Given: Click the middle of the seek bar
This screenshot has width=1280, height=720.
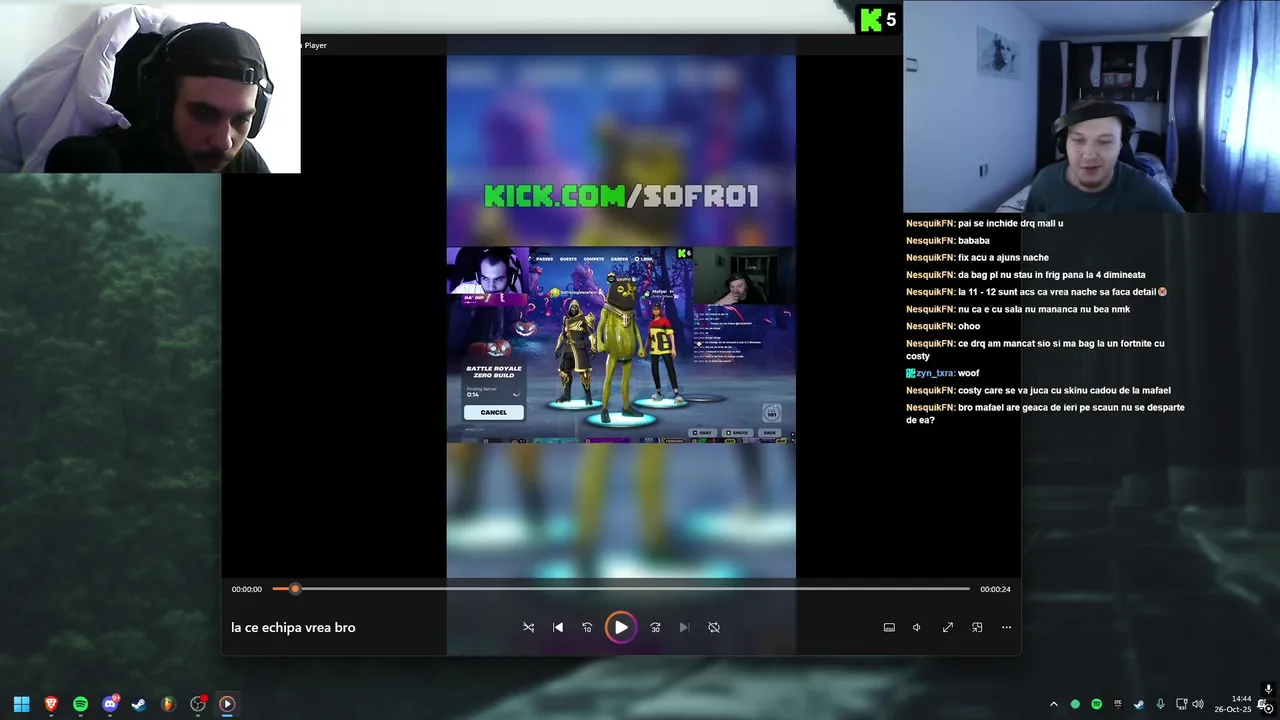Looking at the screenshot, I should click(x=621, y=589).
